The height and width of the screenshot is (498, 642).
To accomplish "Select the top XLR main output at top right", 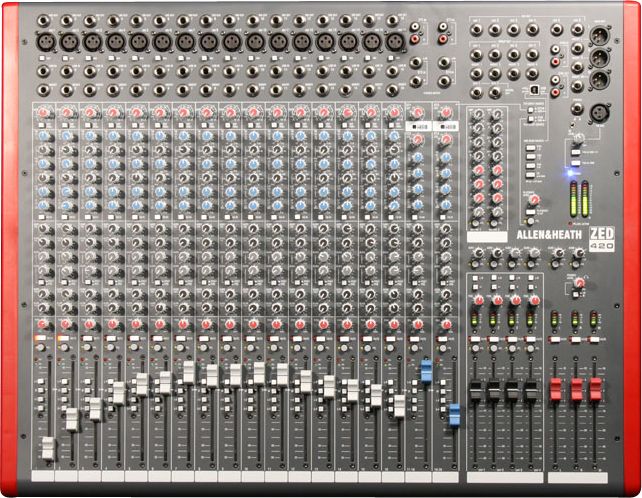I will click(599, 35).
